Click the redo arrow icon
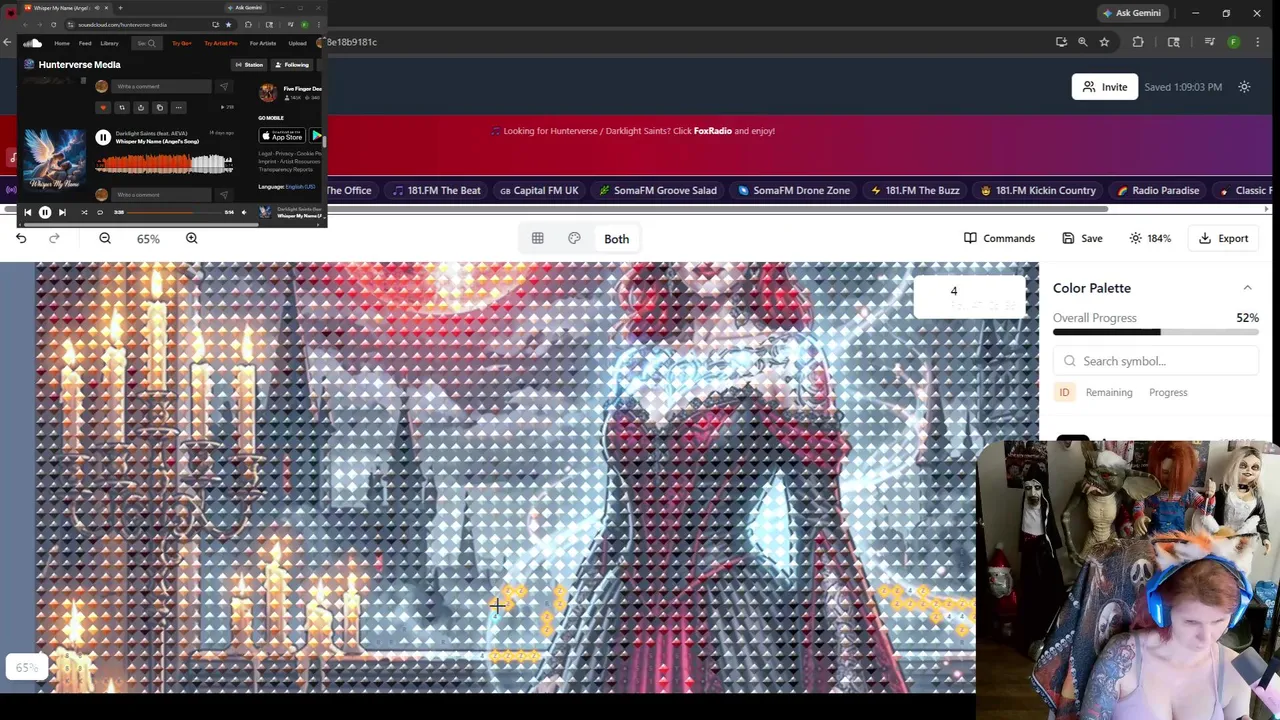The image size is (1280, 720). tap(54, 238)
